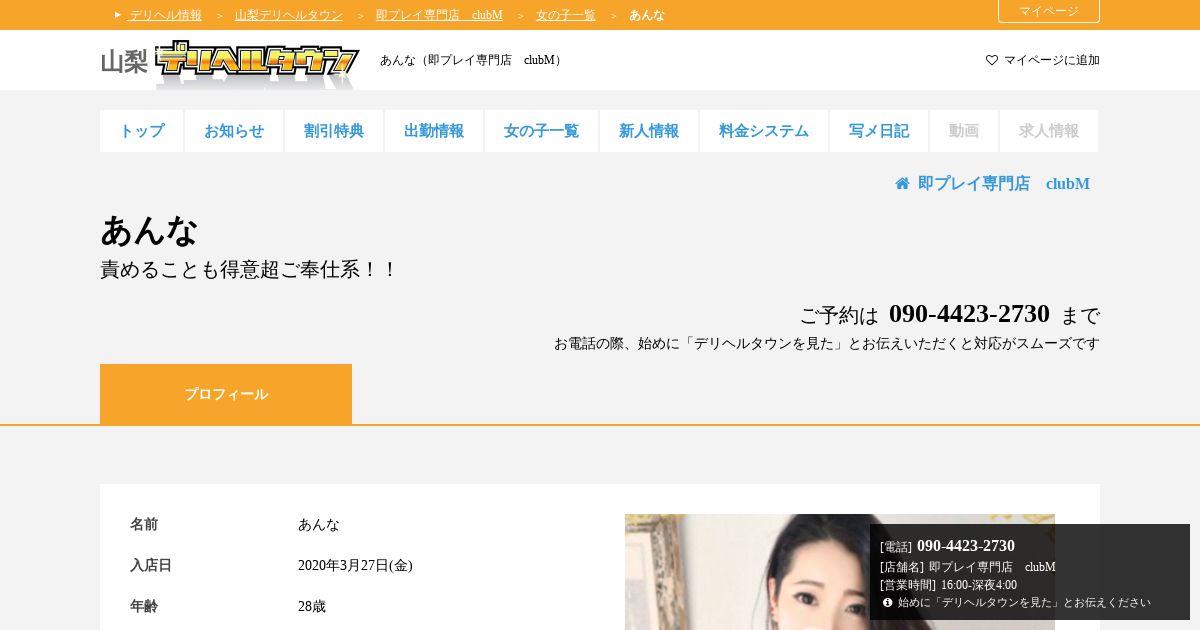1200x630 pixels.
Task: Open the 料金システム menu item
Action: pos(764,131)
